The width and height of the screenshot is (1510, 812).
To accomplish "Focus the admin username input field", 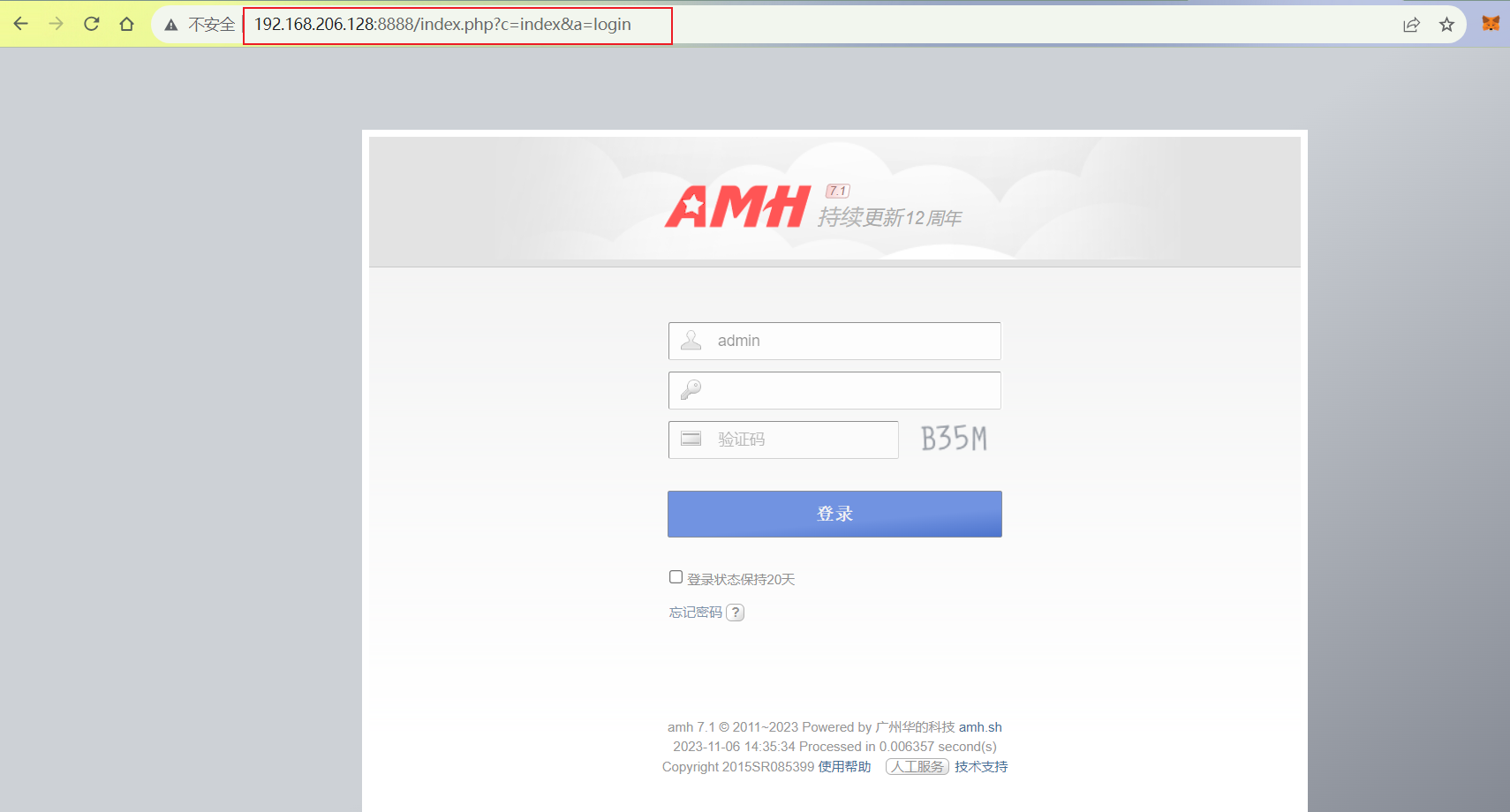I will point(834,341).
